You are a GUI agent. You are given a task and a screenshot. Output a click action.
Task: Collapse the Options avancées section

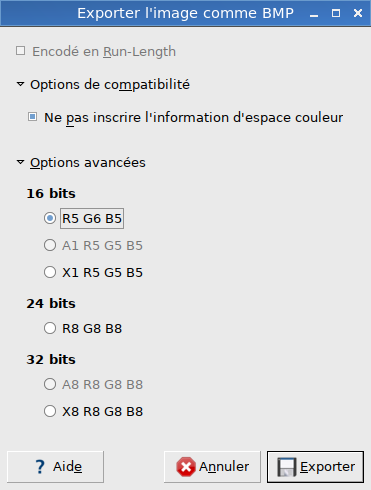(x=20, y=162)
